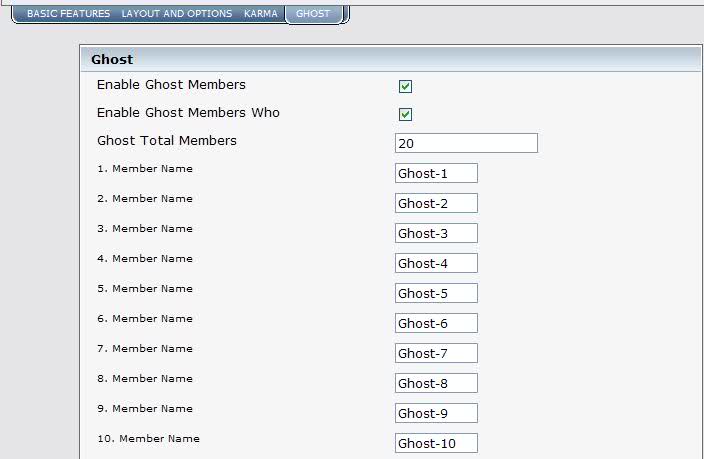Toggle Enable Ghost Members checkbox
The width and height of the screenshot is (704, 459).
point(405,86)
